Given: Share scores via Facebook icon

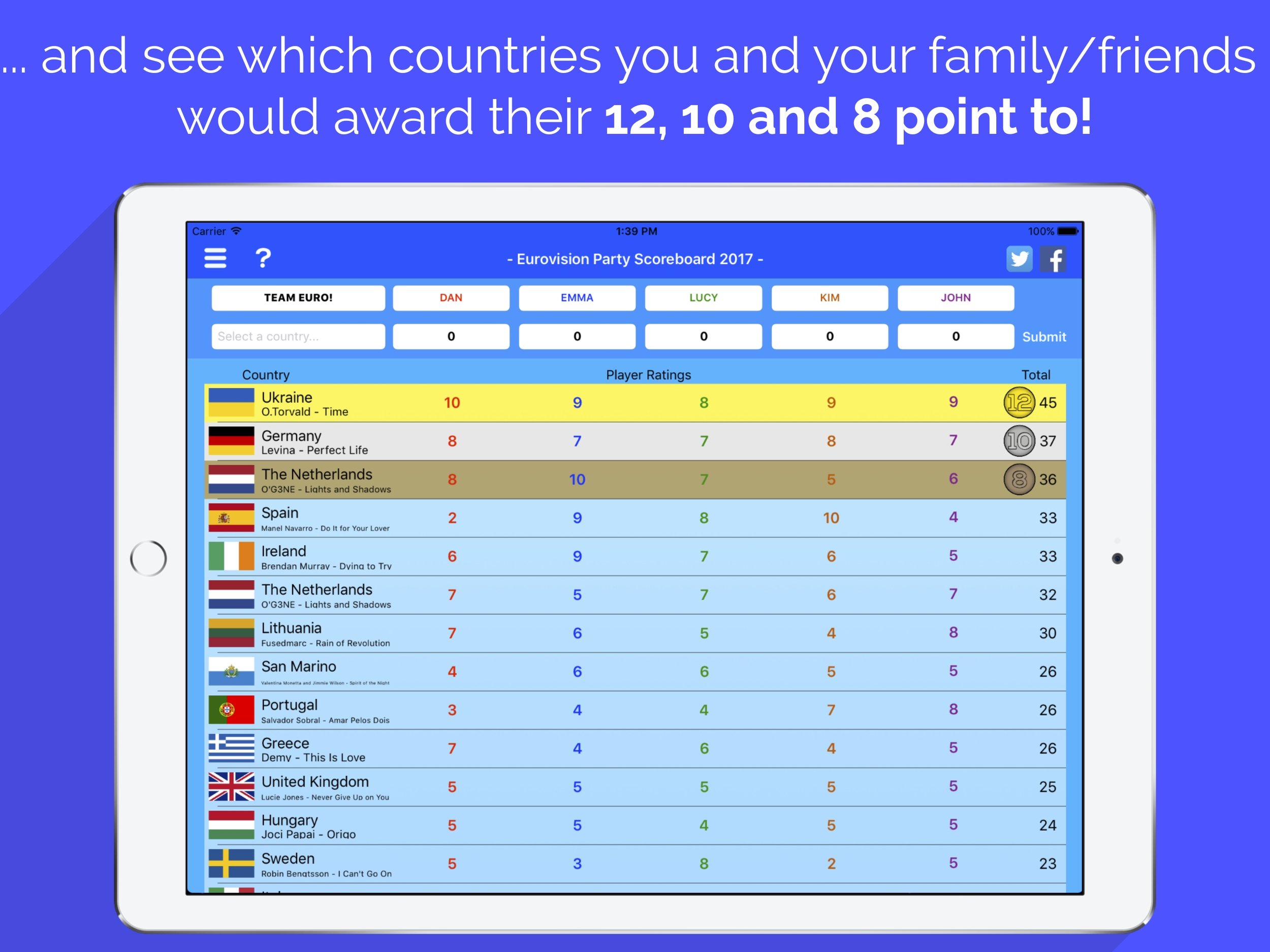Looking at the screenshot, I should (x=1053, y=258).
